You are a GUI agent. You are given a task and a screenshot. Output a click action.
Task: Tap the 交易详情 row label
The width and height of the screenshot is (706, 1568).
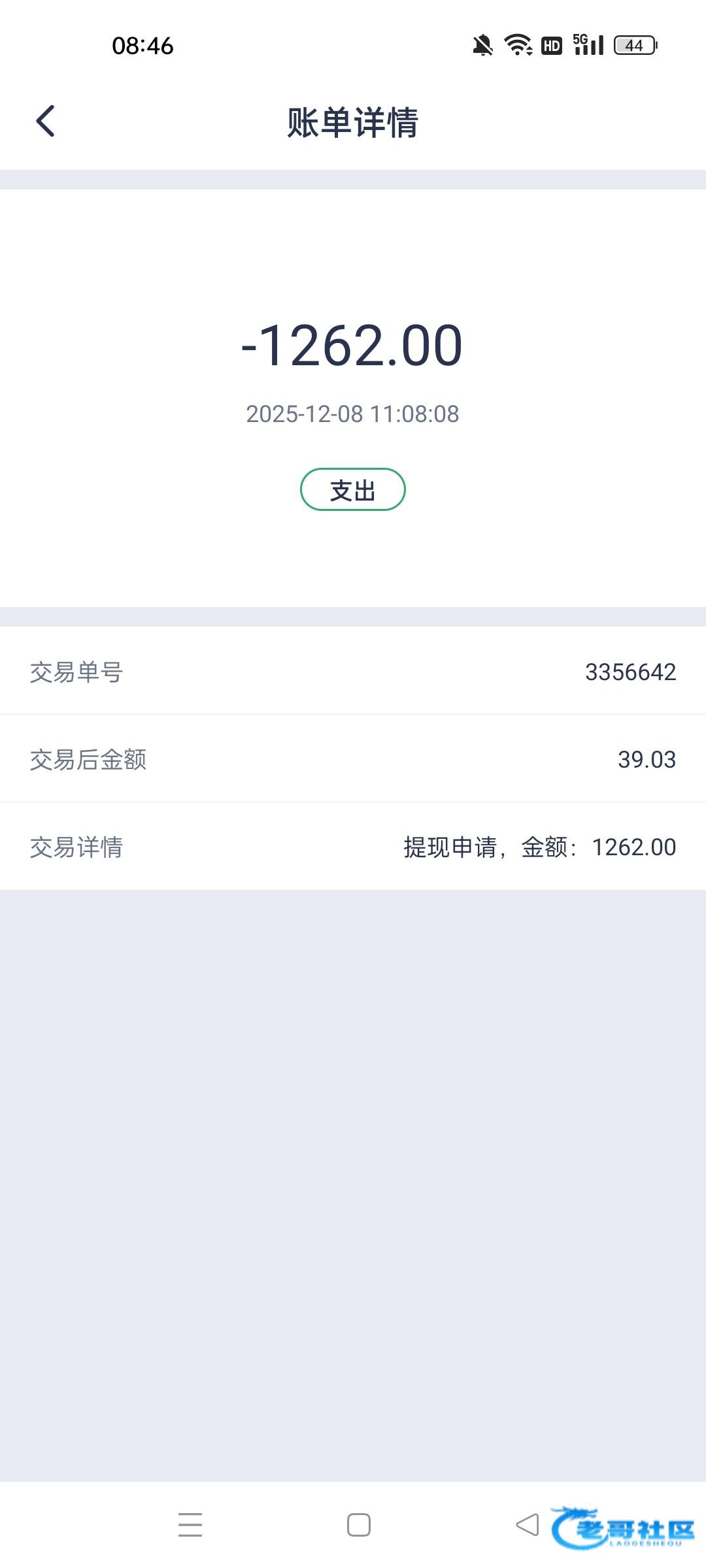pyautogui.click(x=76, y=847)
